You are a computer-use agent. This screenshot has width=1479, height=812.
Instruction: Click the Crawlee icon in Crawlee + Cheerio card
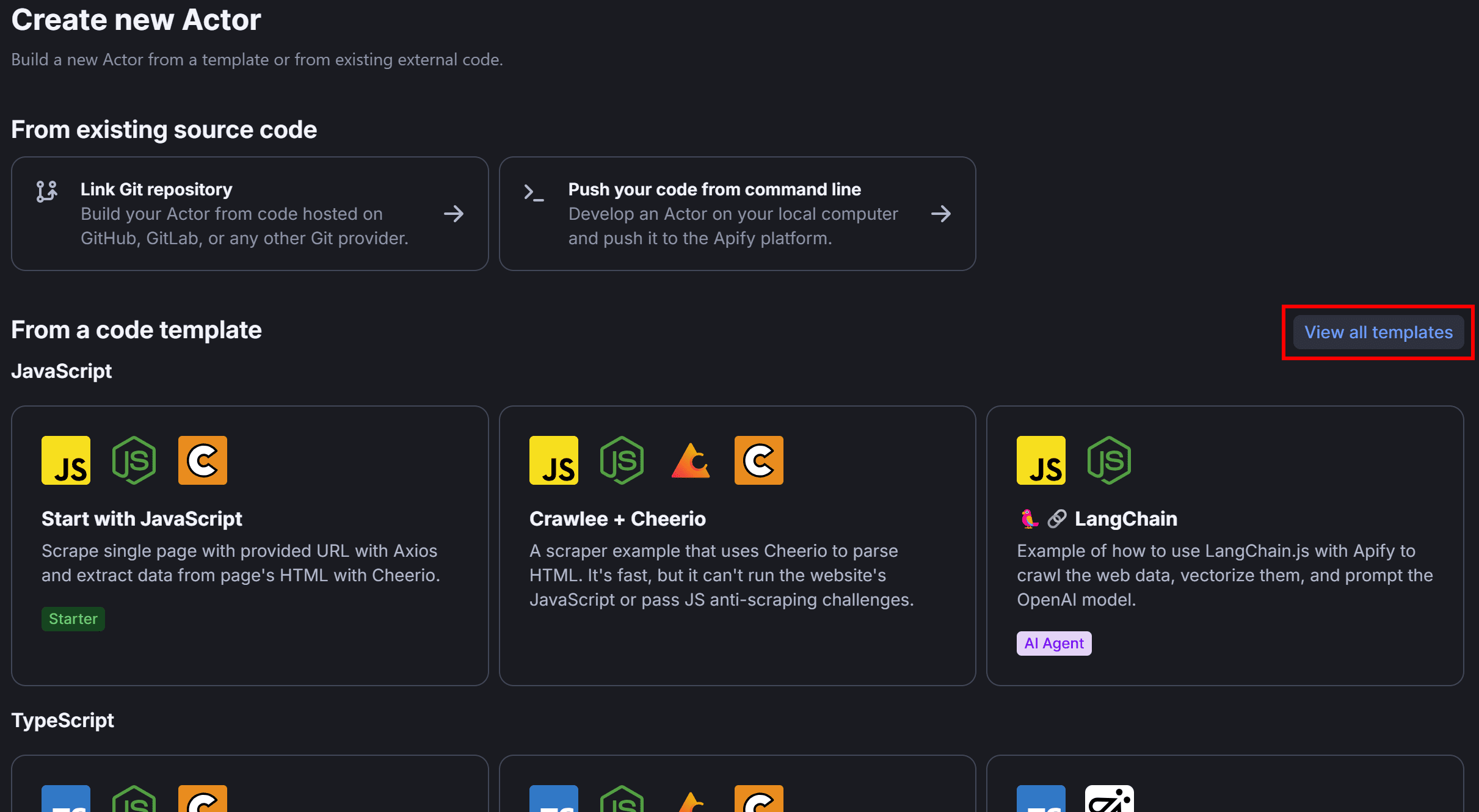[690, 460]
